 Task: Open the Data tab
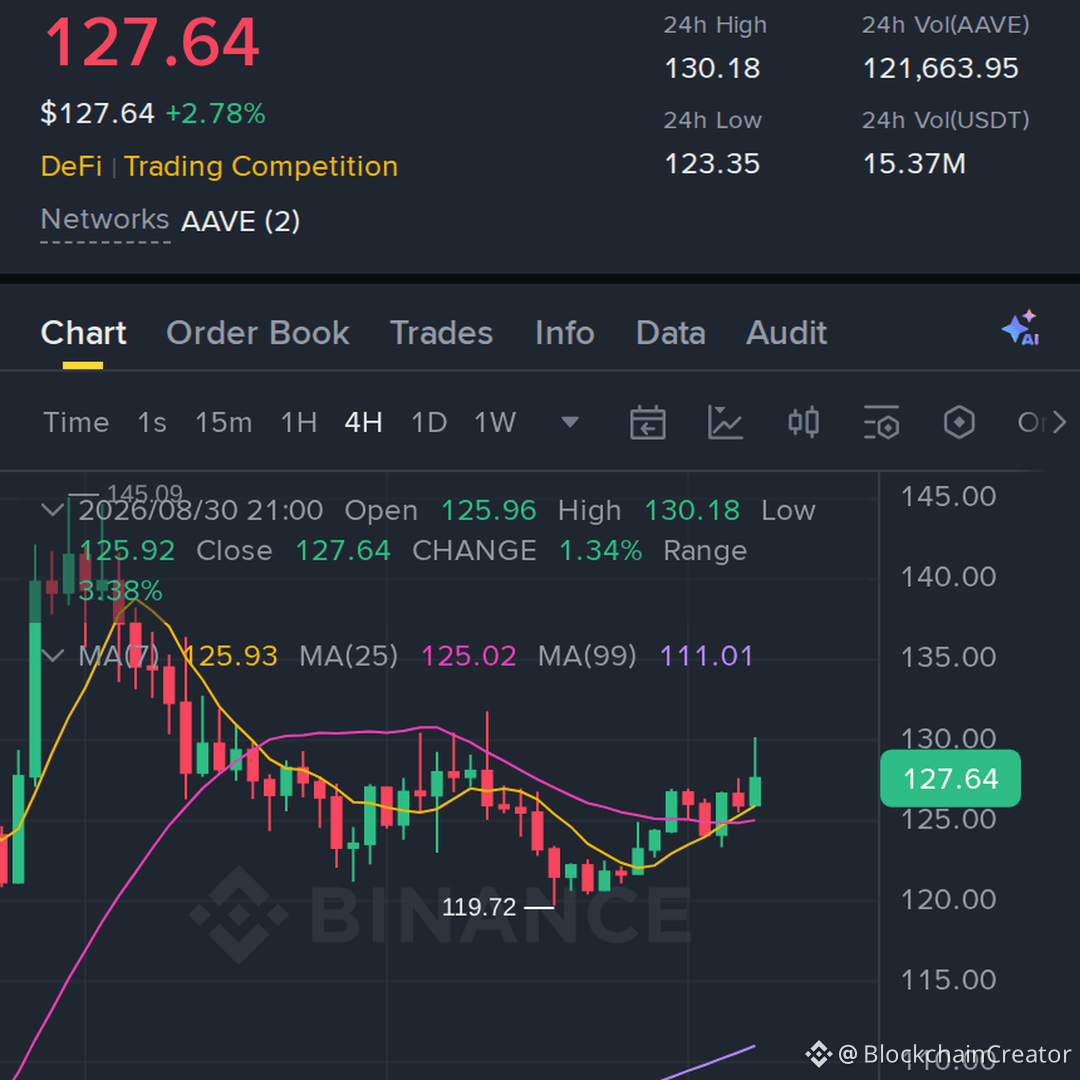click(671, 333)
